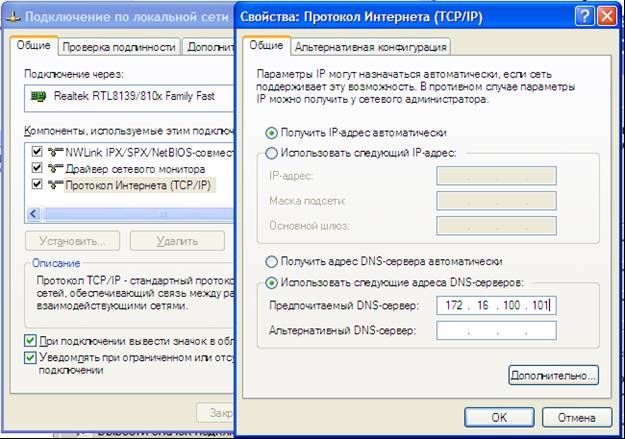Click the network monitor driver icon

click(x=57, y=168)
